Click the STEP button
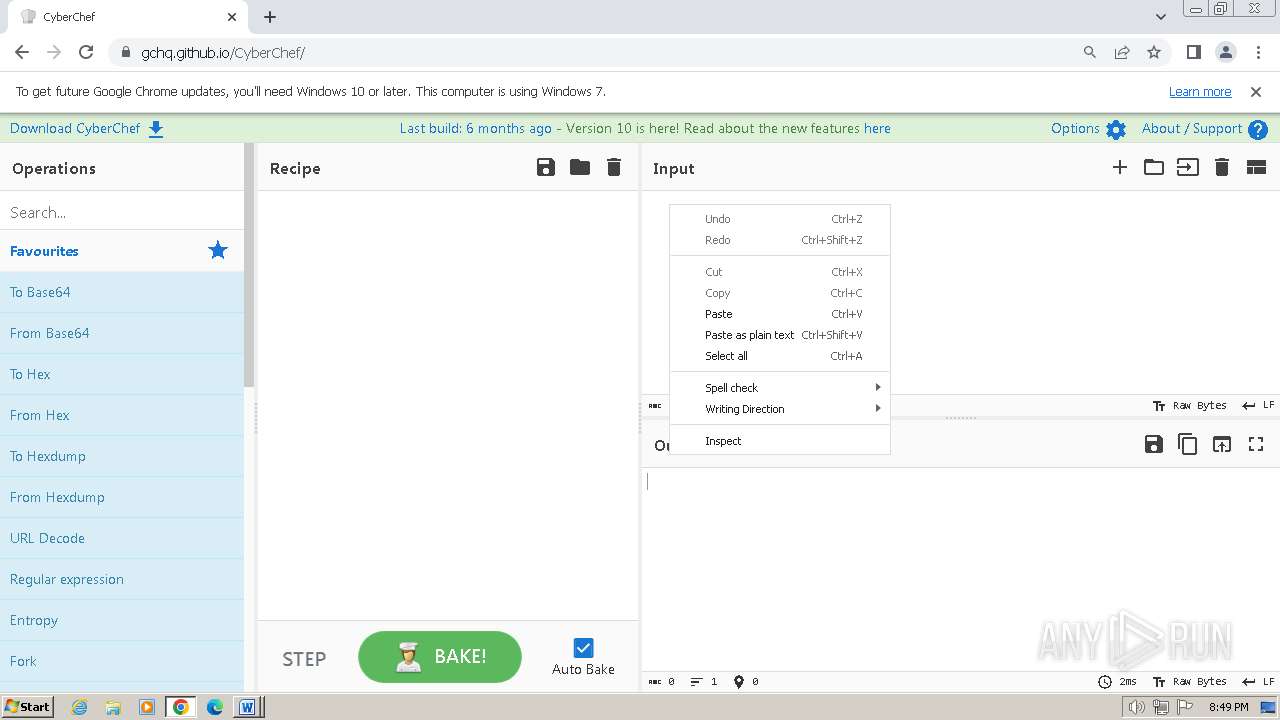This screenshot has width=1280, height=720. [x=304, y=659]
